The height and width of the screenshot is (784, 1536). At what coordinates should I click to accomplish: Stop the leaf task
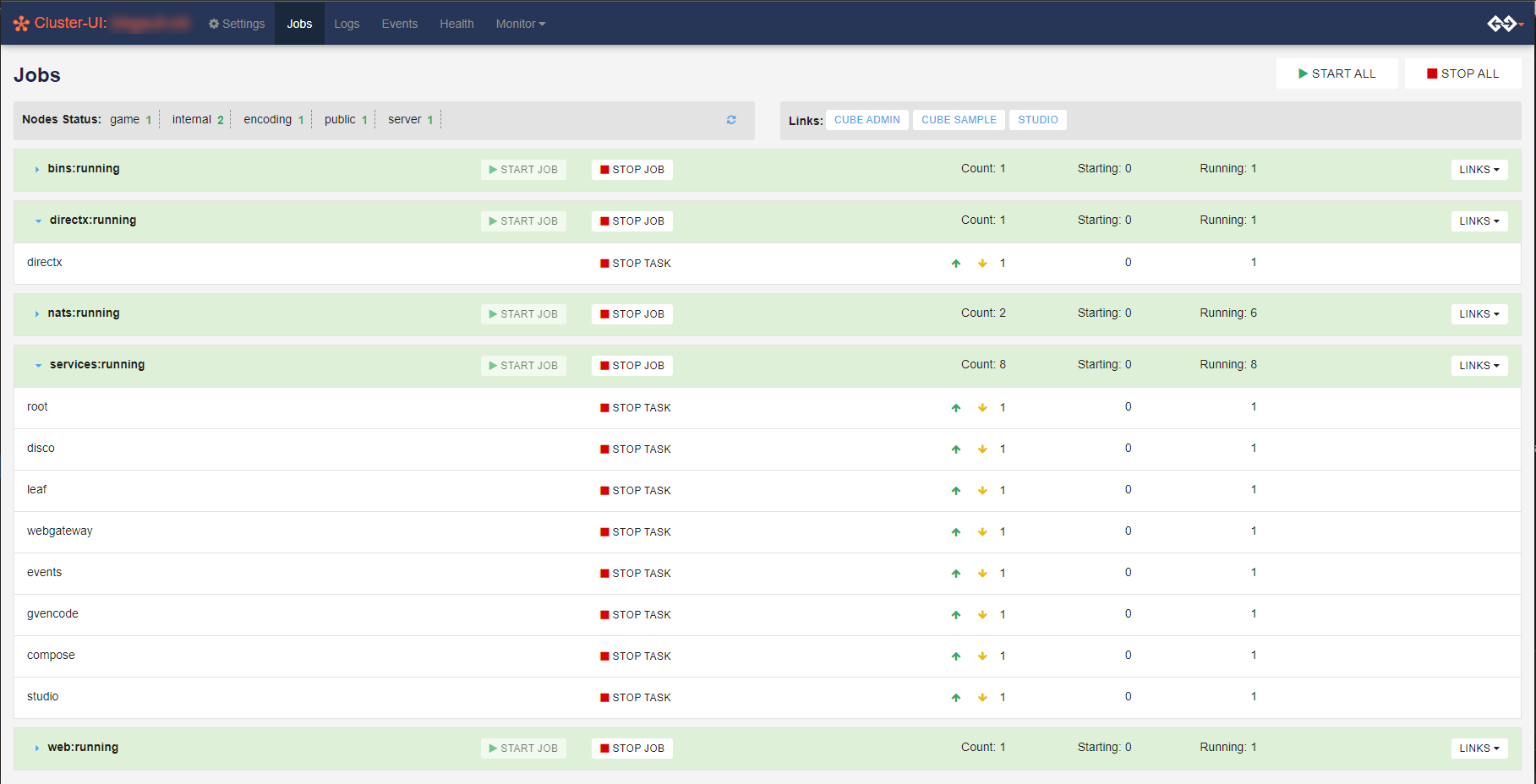coord(636,491)
